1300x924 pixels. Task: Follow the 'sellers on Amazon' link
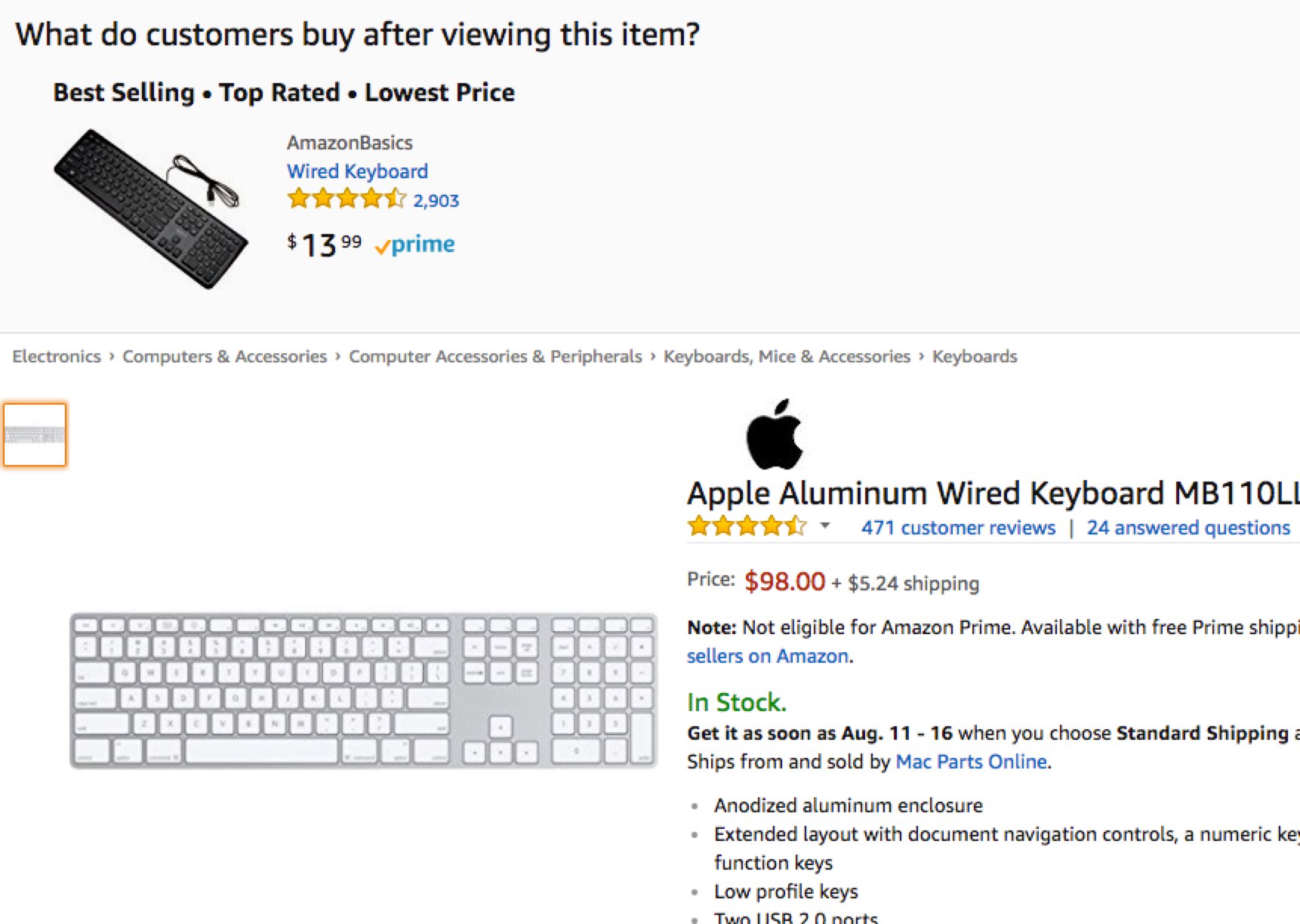click(768, 656)
